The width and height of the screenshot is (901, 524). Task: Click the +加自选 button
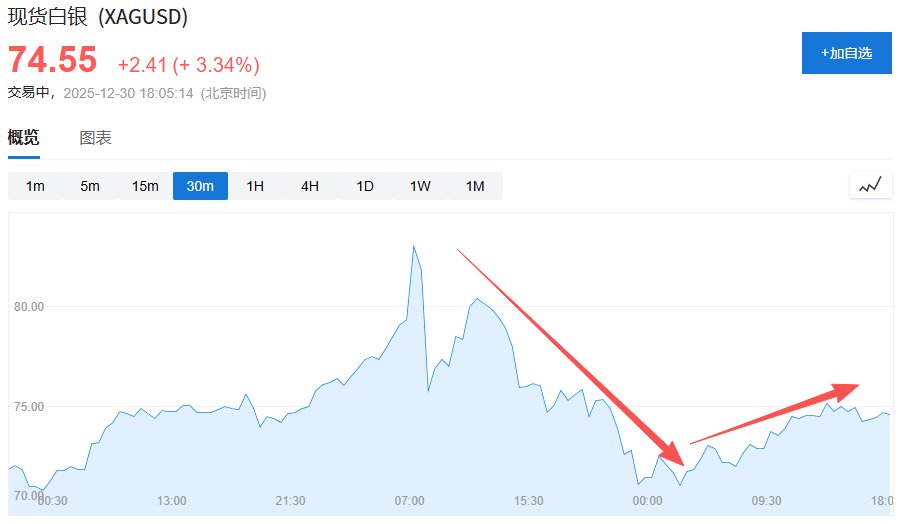tap(846, 53)
